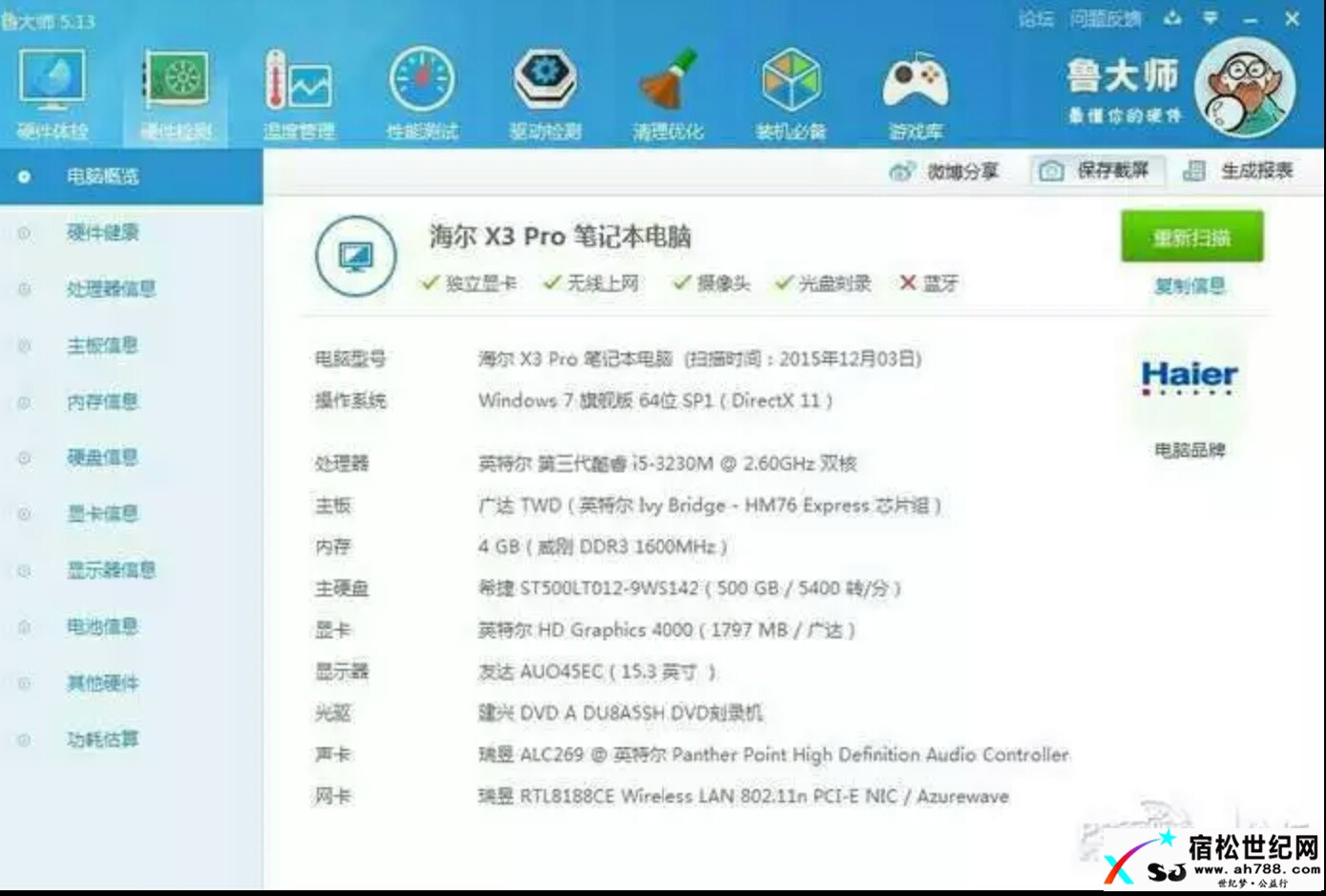
Task: Close the 鲁大师 window
Action: [x=1293, y=18]
